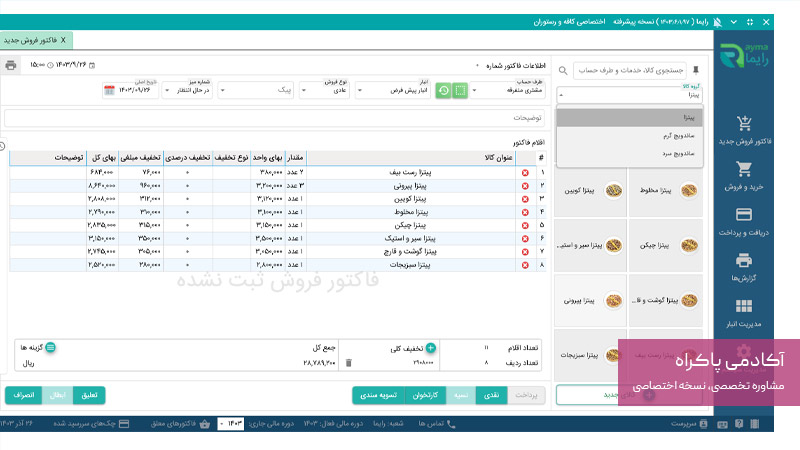Click the بهای کل column header

pyautogui.click(x=103, y=158)
